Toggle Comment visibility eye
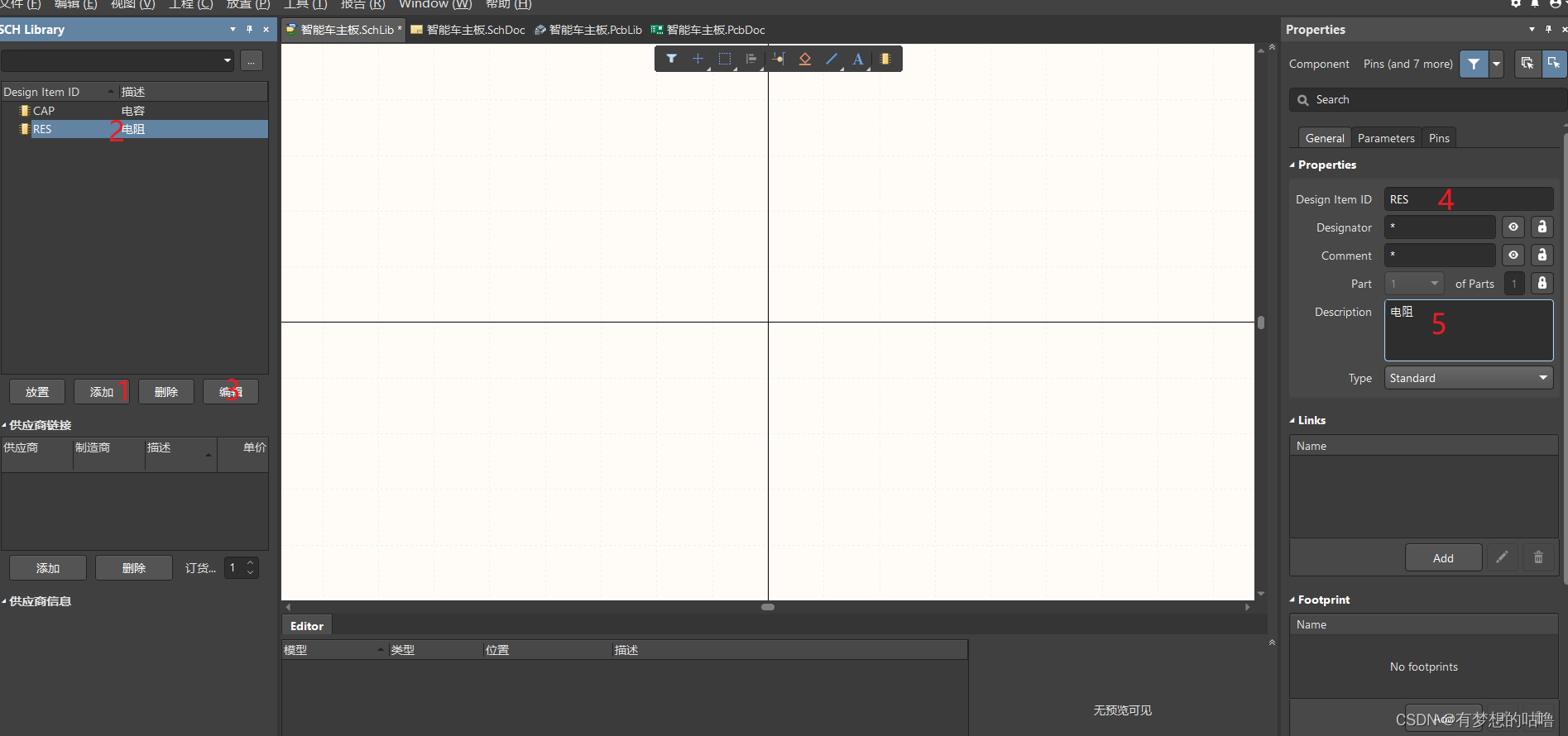This screenshot has width=1568, height=736. click(1513, 255)
